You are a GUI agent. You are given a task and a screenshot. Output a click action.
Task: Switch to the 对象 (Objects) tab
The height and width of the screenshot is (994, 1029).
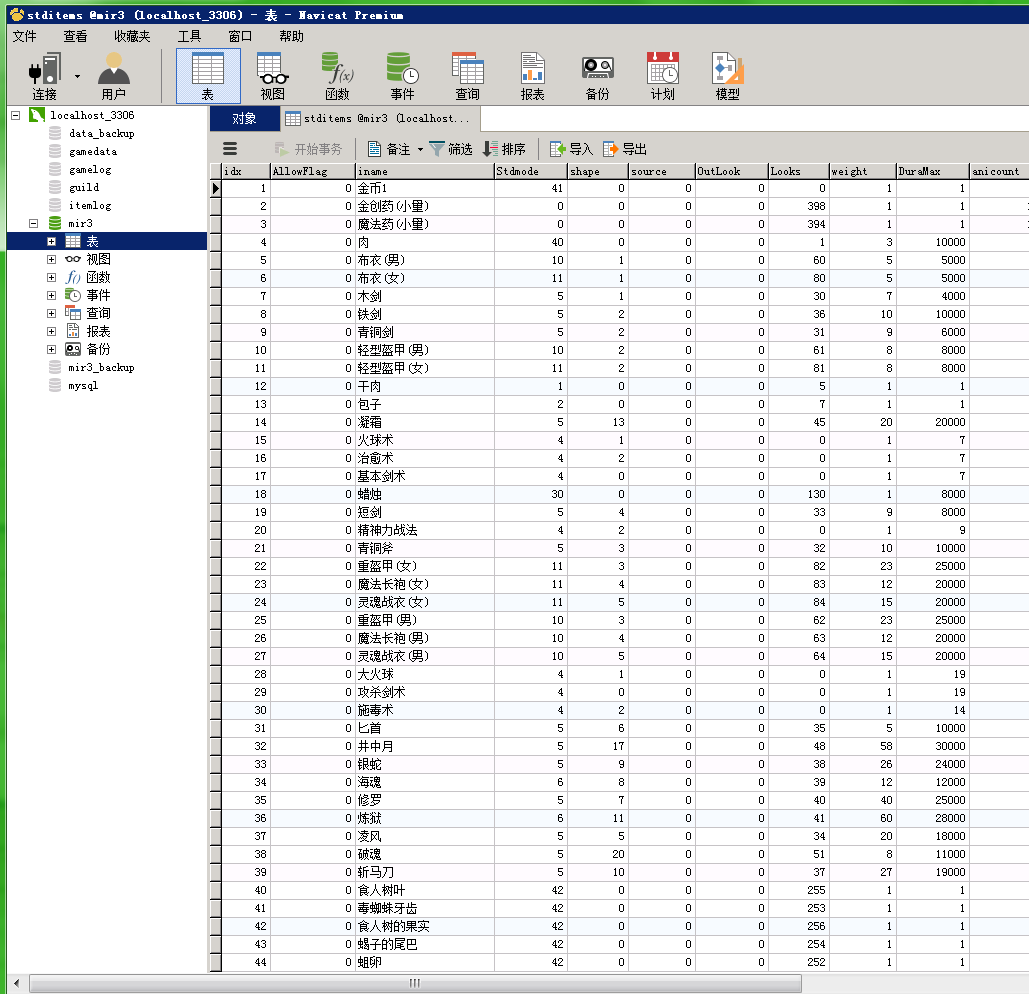[x=244, y=119]
